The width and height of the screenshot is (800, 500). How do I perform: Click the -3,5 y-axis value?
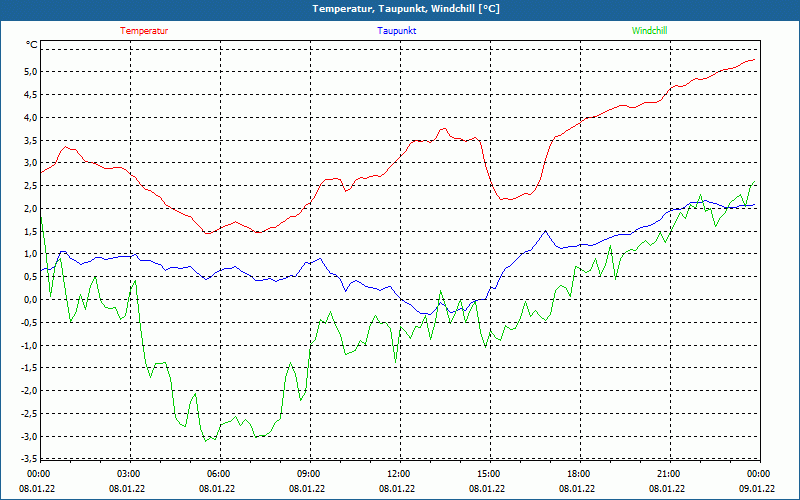coord(30,459)
